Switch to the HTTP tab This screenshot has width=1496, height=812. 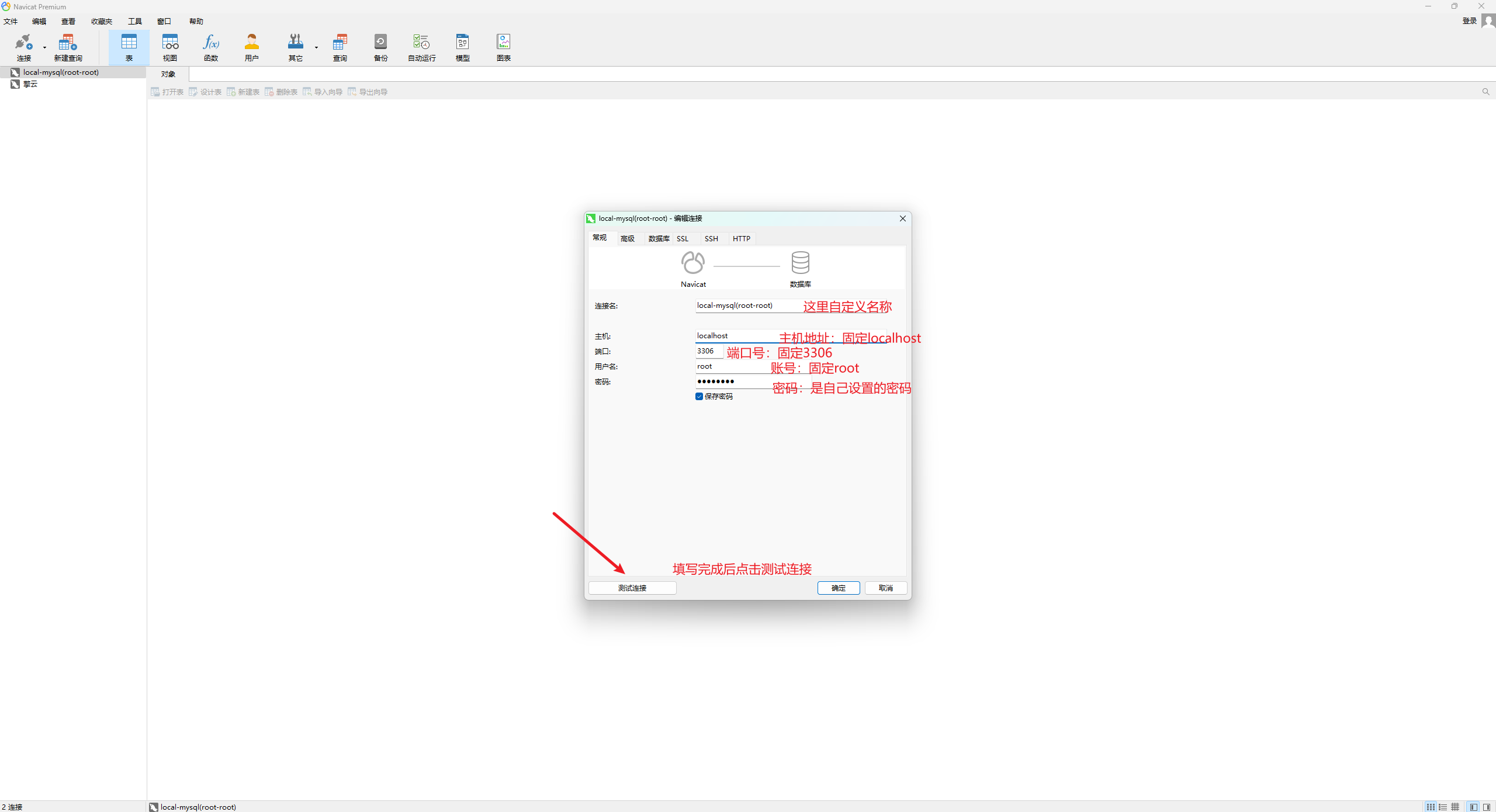[x=742, y=238]
